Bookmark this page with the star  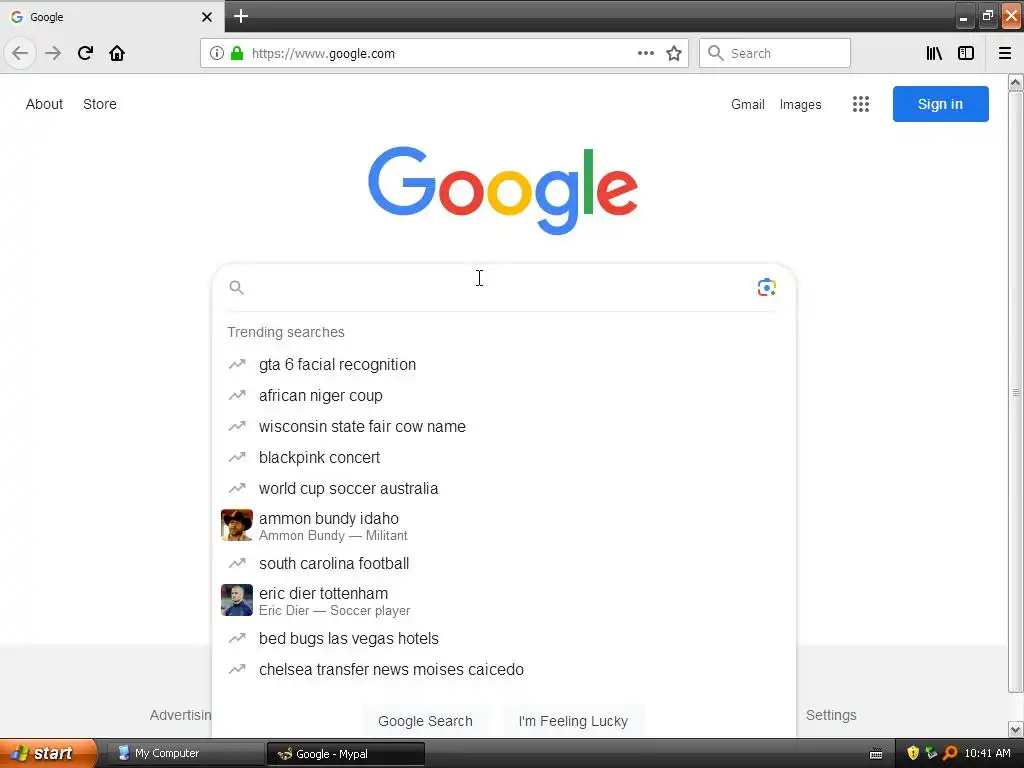(674, 53)
